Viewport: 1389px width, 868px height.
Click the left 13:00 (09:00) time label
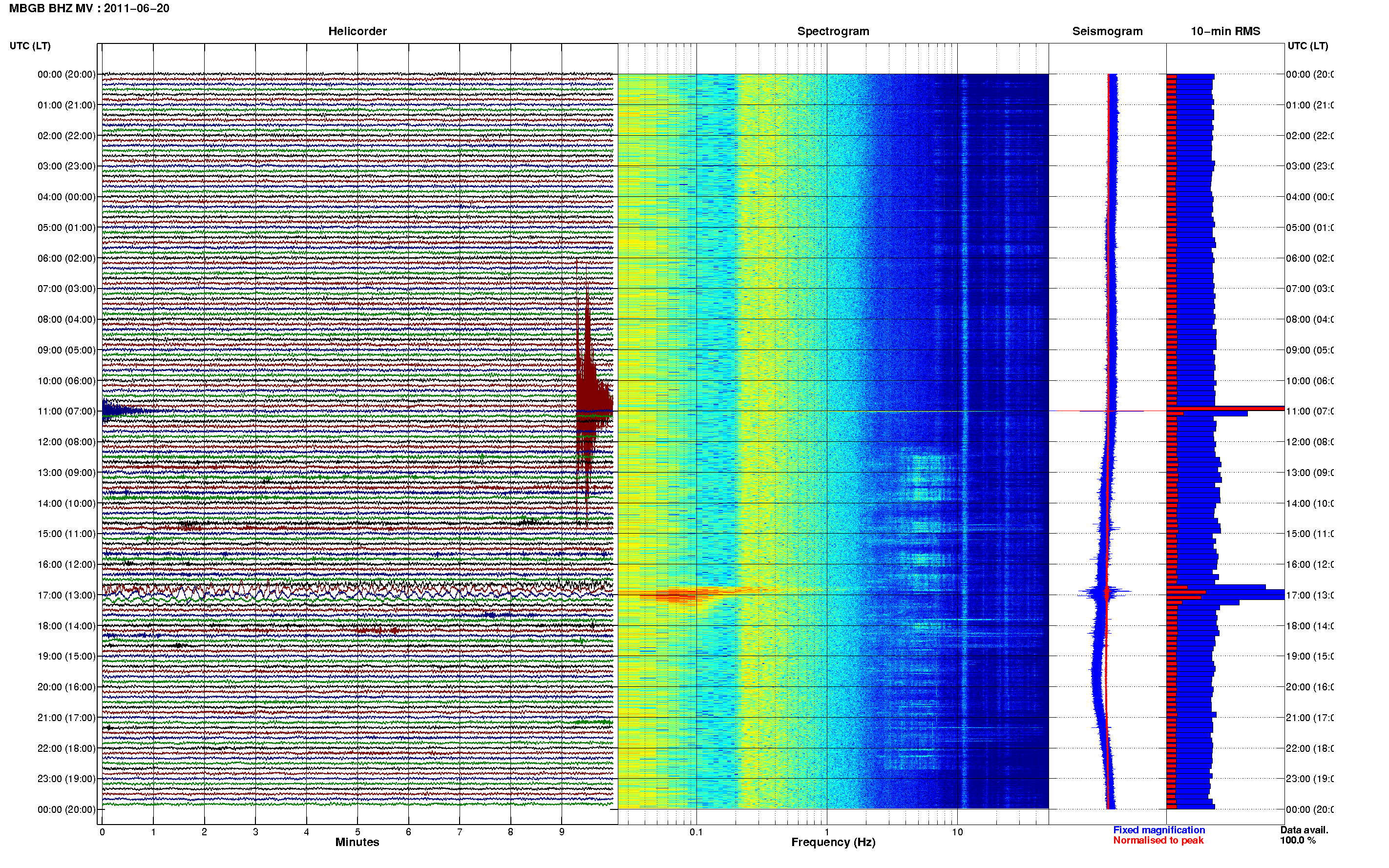click(66, 473)
